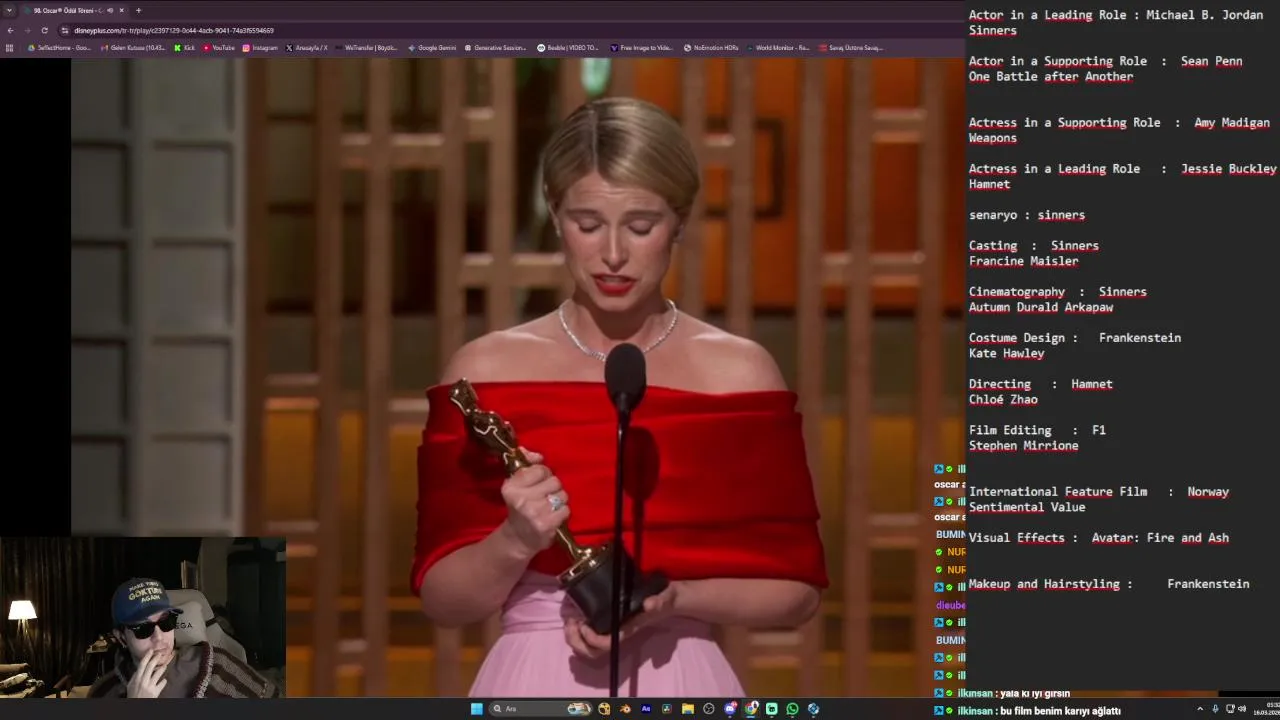The height and width of the screenshot is (720, 1280).
Task: Open the WeTransfer bookmark
Action: tap(366, 47)
